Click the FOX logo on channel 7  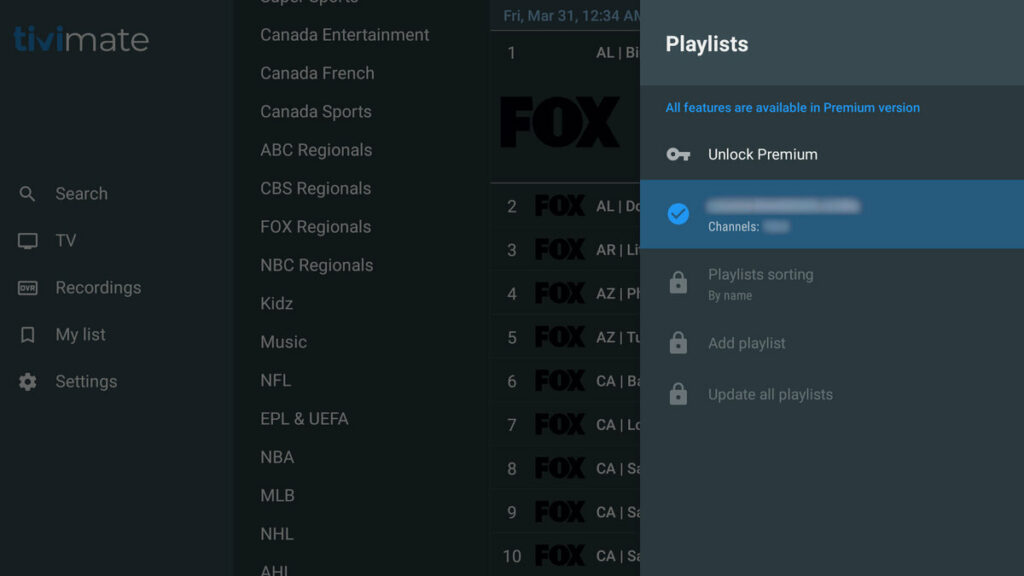tap(560, 424)
